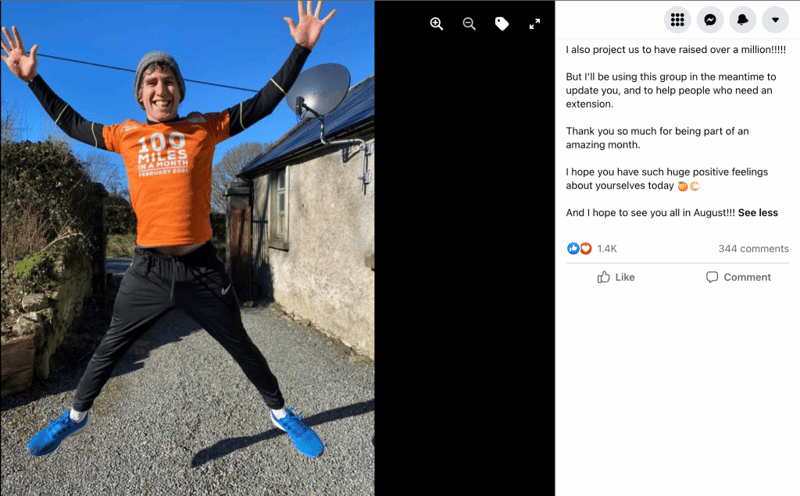Tag the photo with tag icon
800x496 pixels.
(502, 24)
